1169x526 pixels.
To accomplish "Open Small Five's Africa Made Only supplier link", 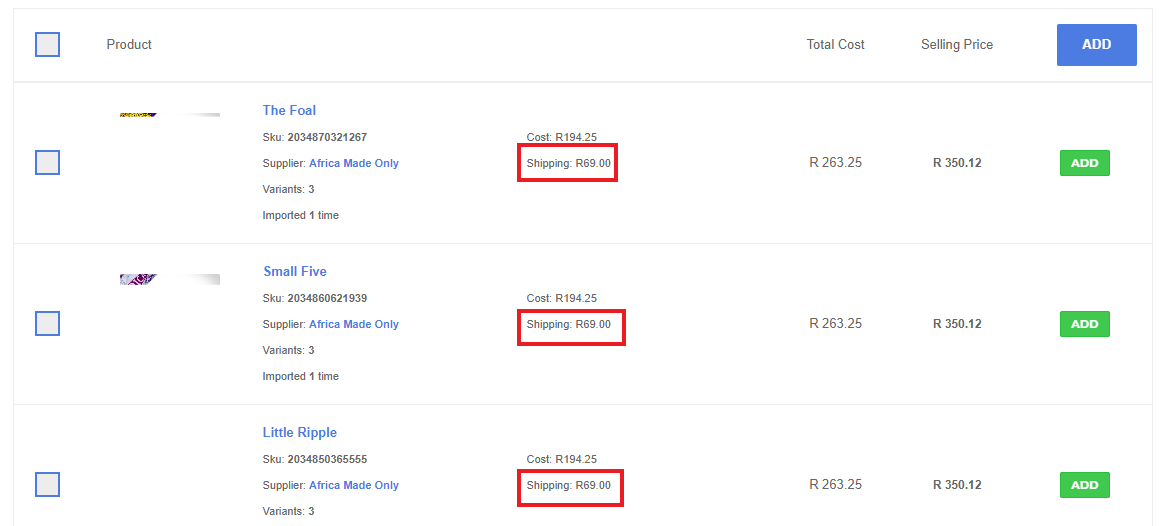I will click(x=354, y=324).
